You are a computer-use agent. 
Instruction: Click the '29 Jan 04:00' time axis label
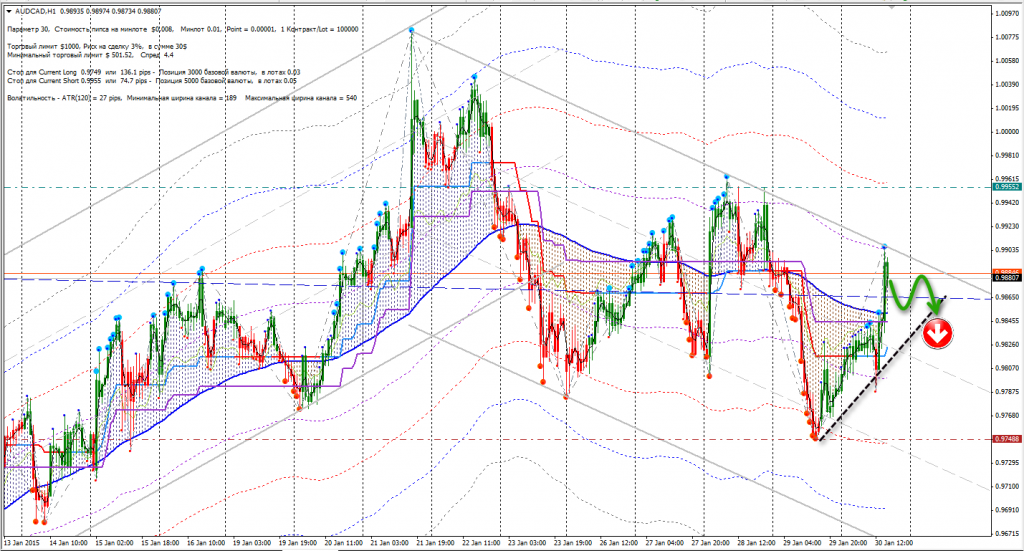802,543
